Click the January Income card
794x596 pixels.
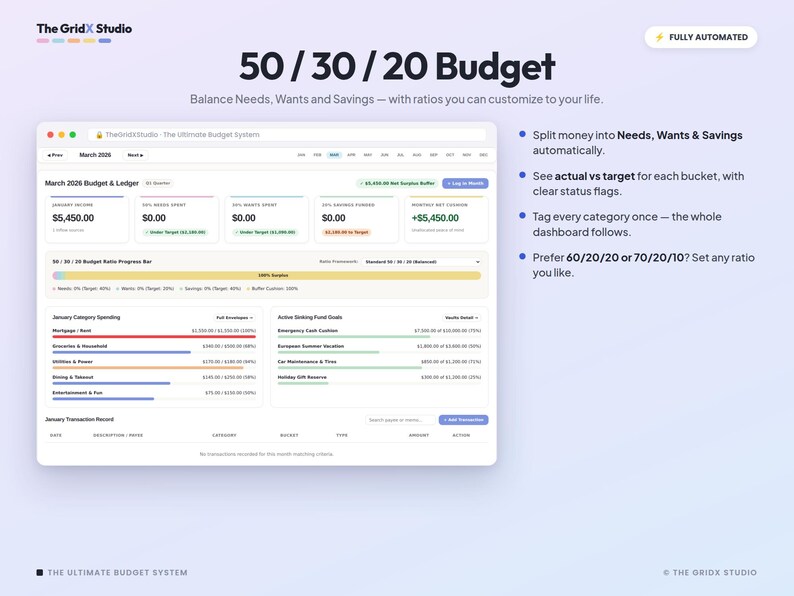click(87, 219)
